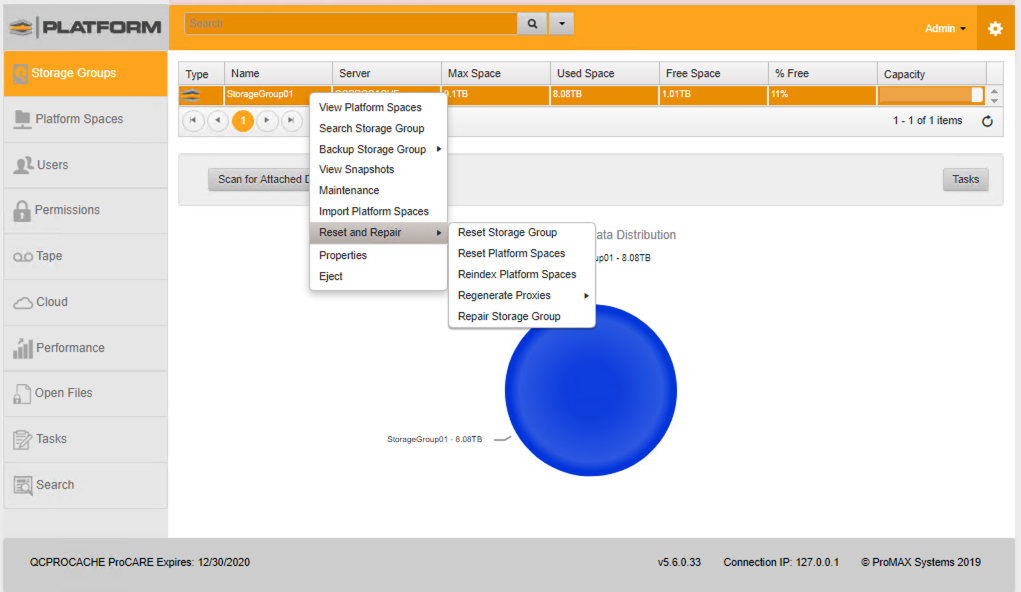This screenshot has width=1021, height=592.
Task: Open Permissions section in sidebar
Action: coord(85,210)
